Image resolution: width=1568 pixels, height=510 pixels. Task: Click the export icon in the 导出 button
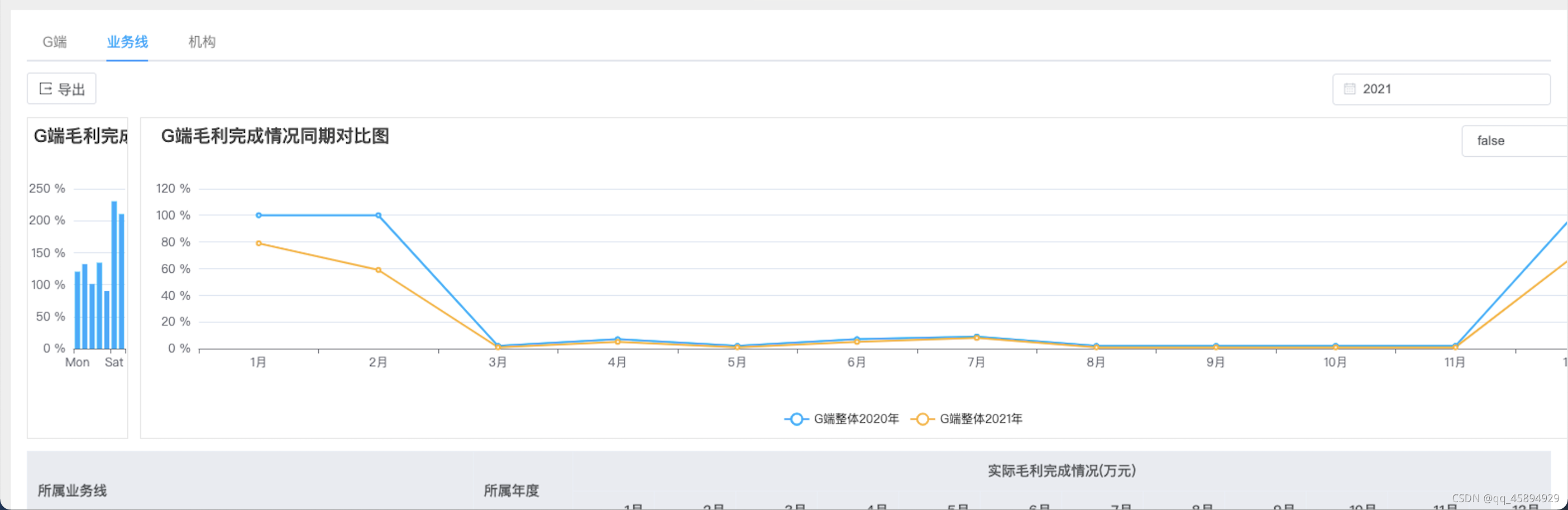pos(46,89)
